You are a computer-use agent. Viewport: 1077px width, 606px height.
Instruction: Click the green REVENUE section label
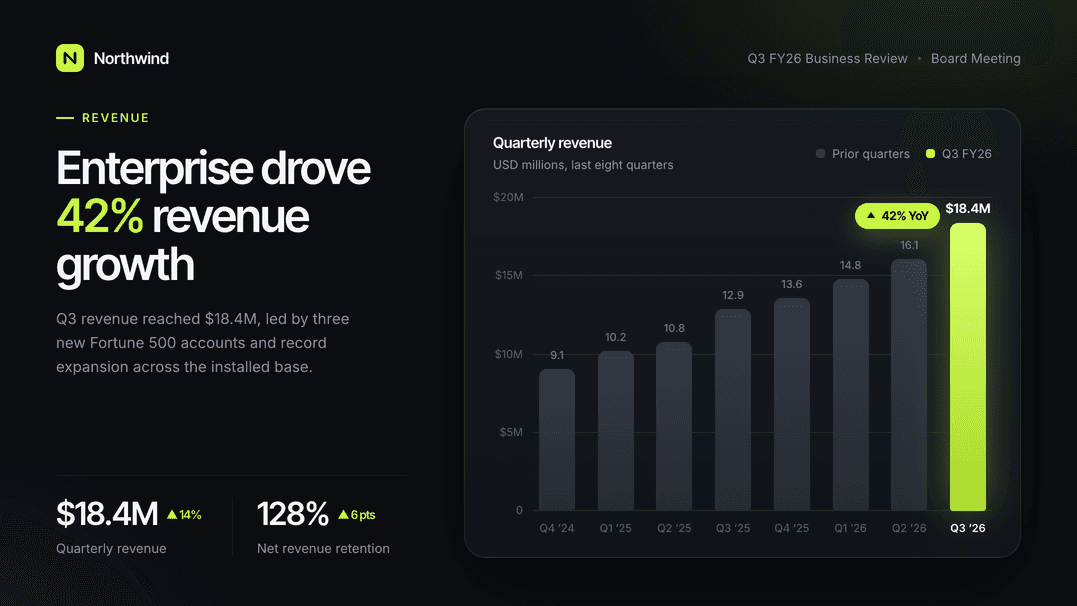tap(115, 118)
